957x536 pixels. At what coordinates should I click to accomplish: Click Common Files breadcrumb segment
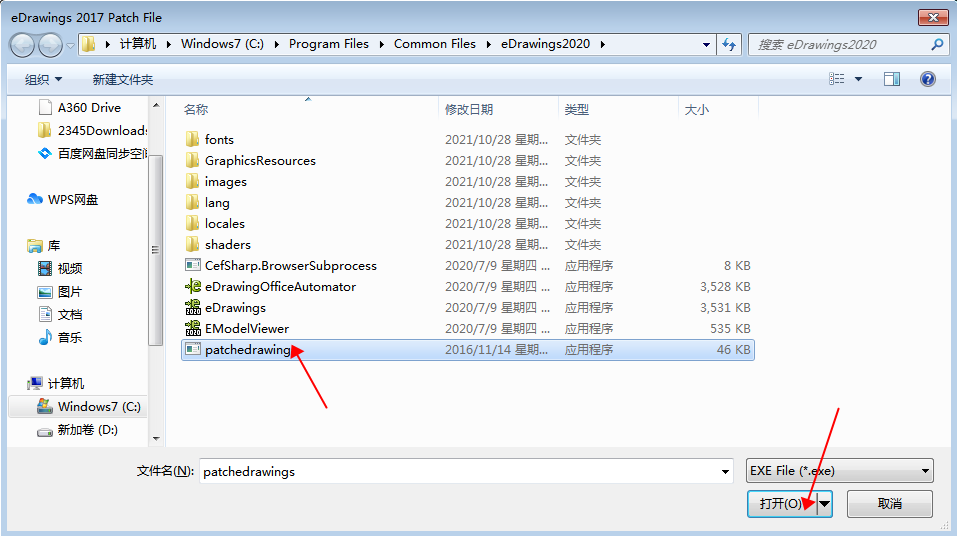point(435,44)
